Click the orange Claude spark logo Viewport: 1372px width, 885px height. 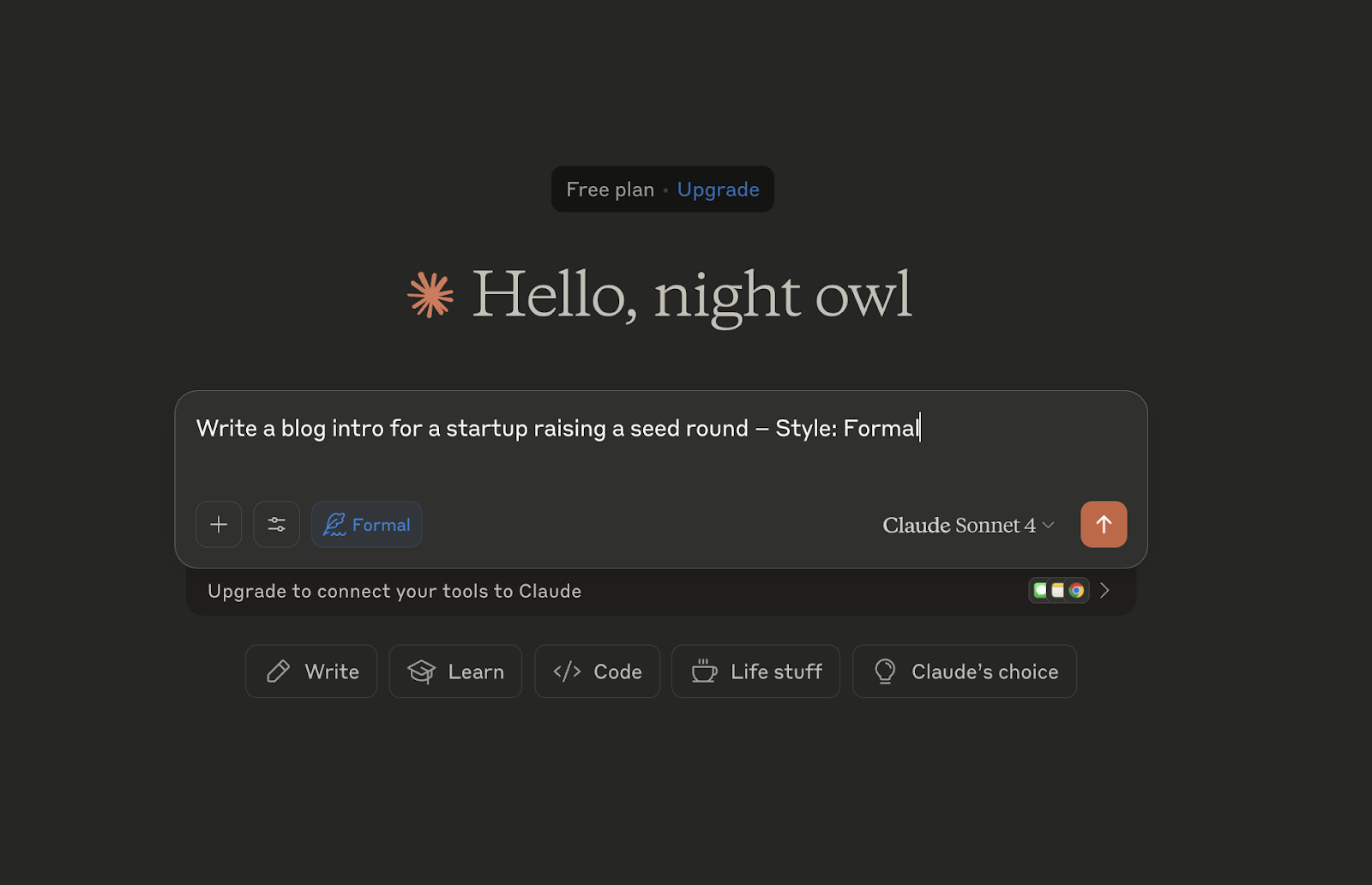pyautogui.click(x=430, y=295)
